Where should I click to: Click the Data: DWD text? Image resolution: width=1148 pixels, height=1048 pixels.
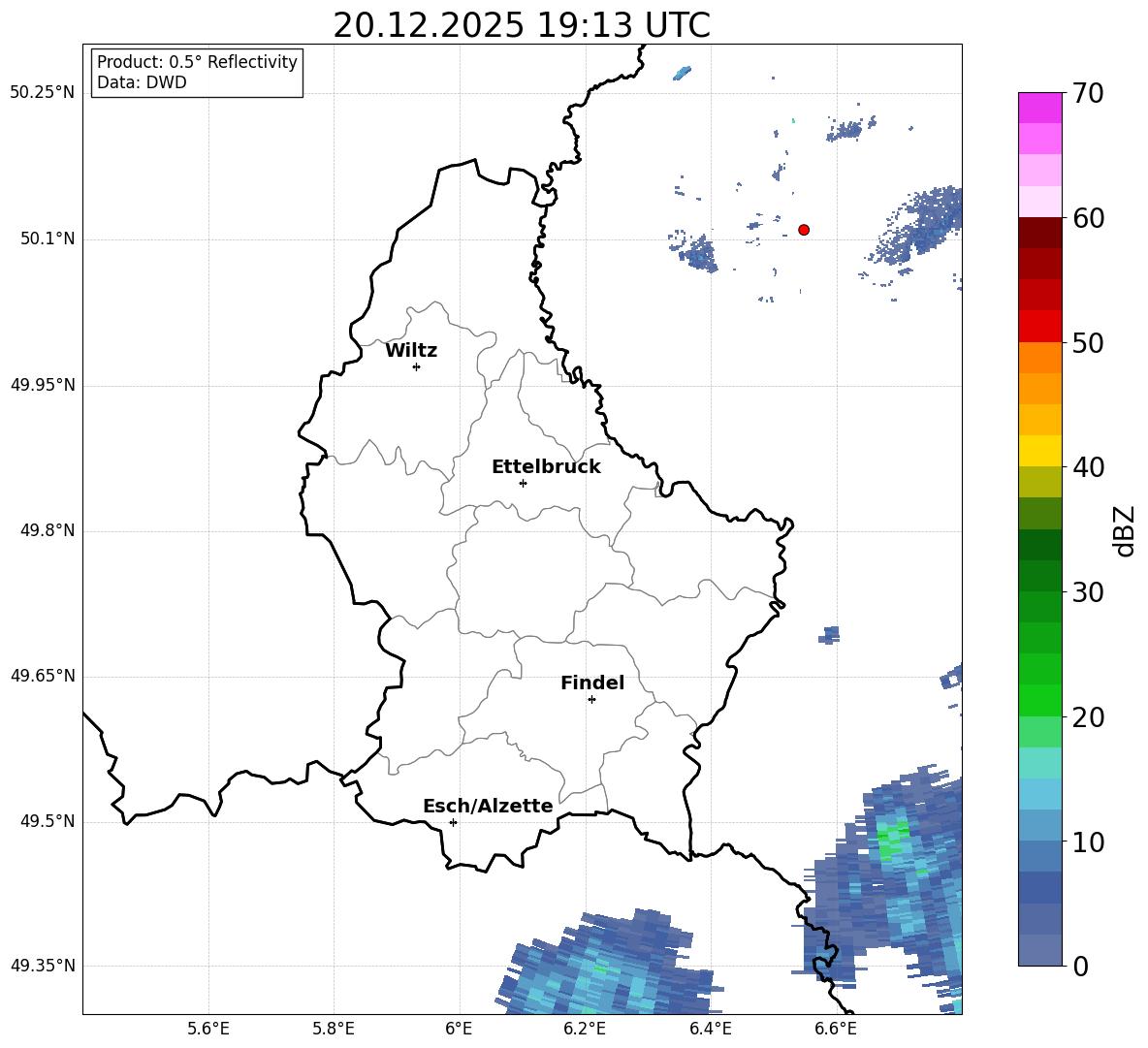click(x=142, y=82)
